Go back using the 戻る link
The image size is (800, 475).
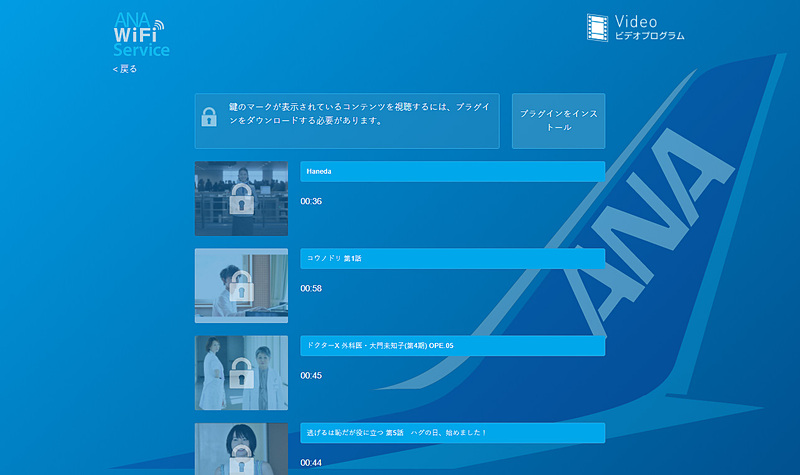pos(125,69)
